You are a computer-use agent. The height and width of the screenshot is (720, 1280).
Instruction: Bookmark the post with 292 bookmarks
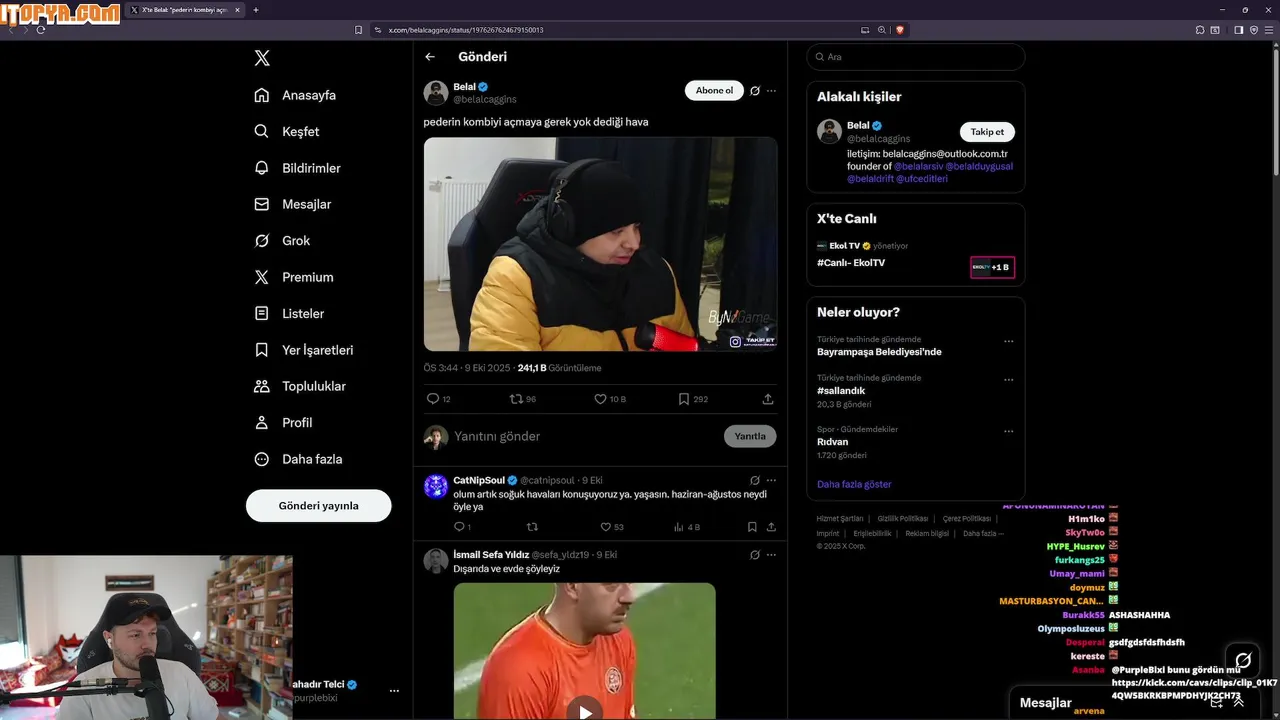click(x=684, y=399)
